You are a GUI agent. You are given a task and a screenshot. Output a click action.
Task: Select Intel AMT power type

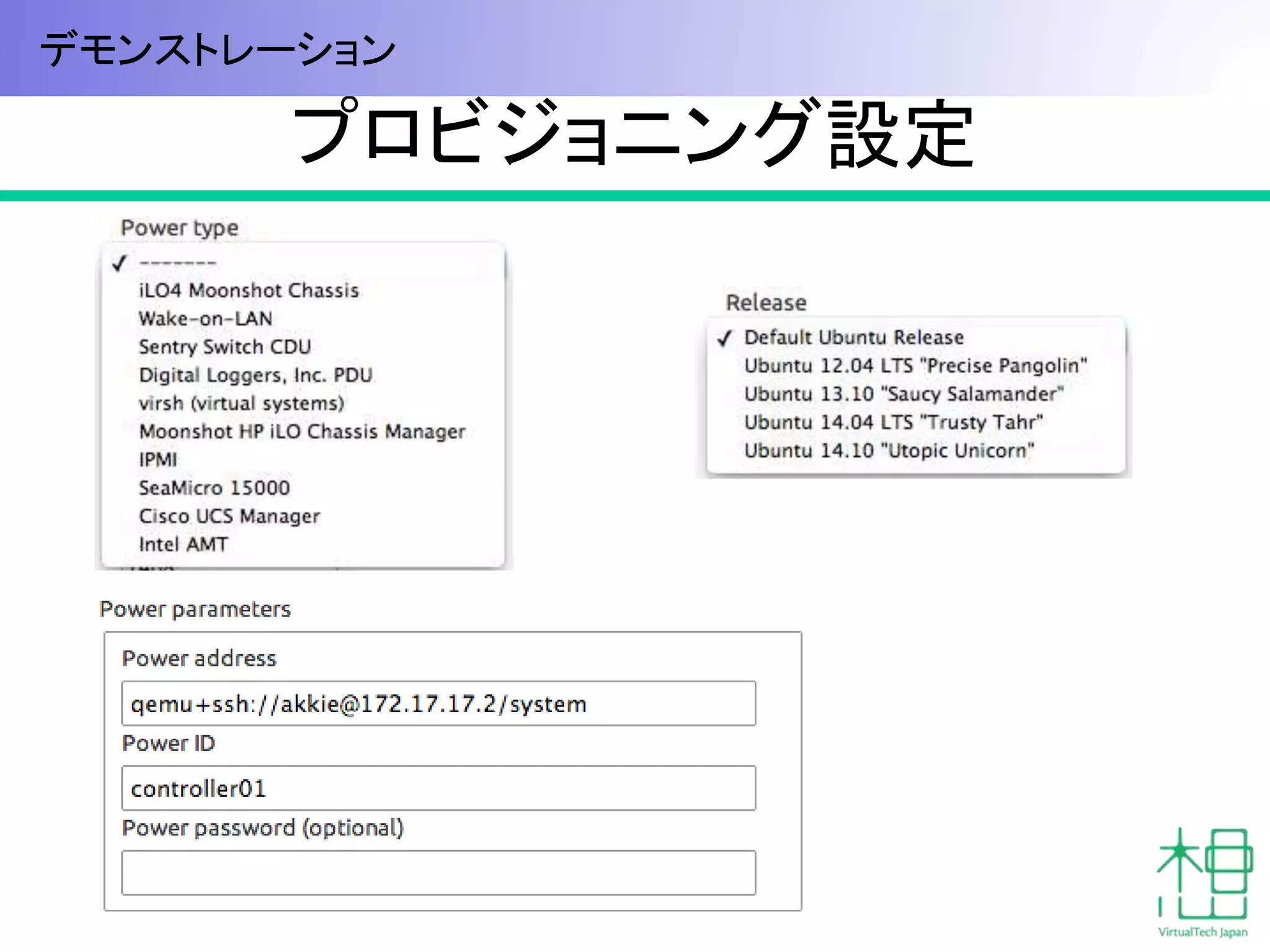(303, 544)
